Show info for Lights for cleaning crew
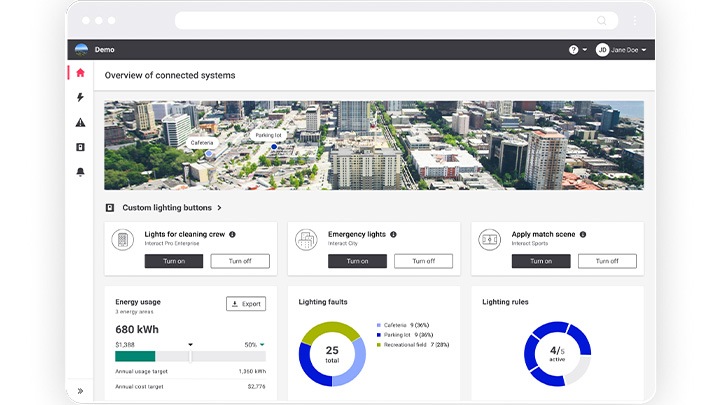 (x=232, y=234)
